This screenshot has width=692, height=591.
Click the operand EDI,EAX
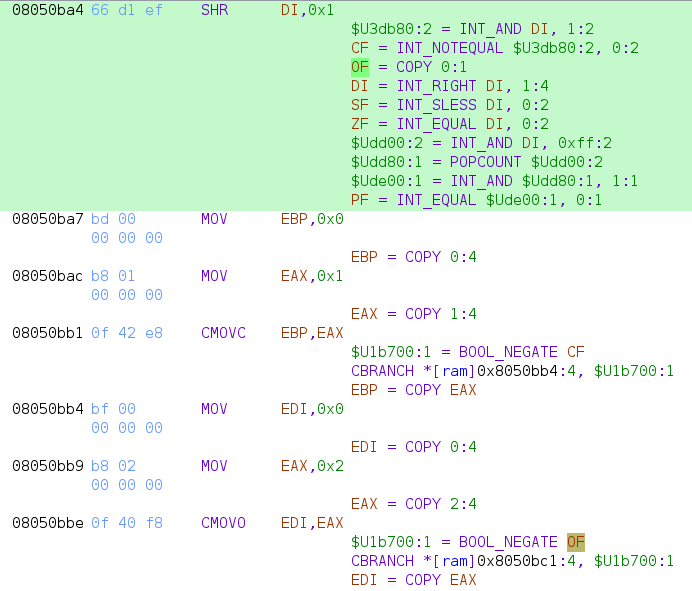point(312,523)
